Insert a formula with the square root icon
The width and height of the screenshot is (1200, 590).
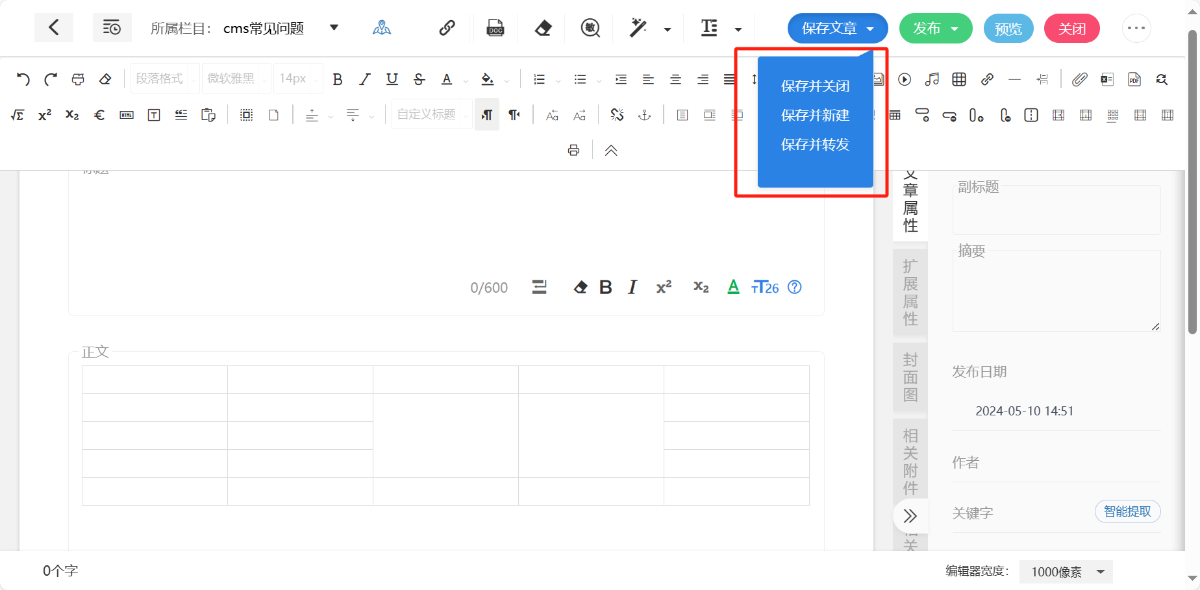pos(17,115)
